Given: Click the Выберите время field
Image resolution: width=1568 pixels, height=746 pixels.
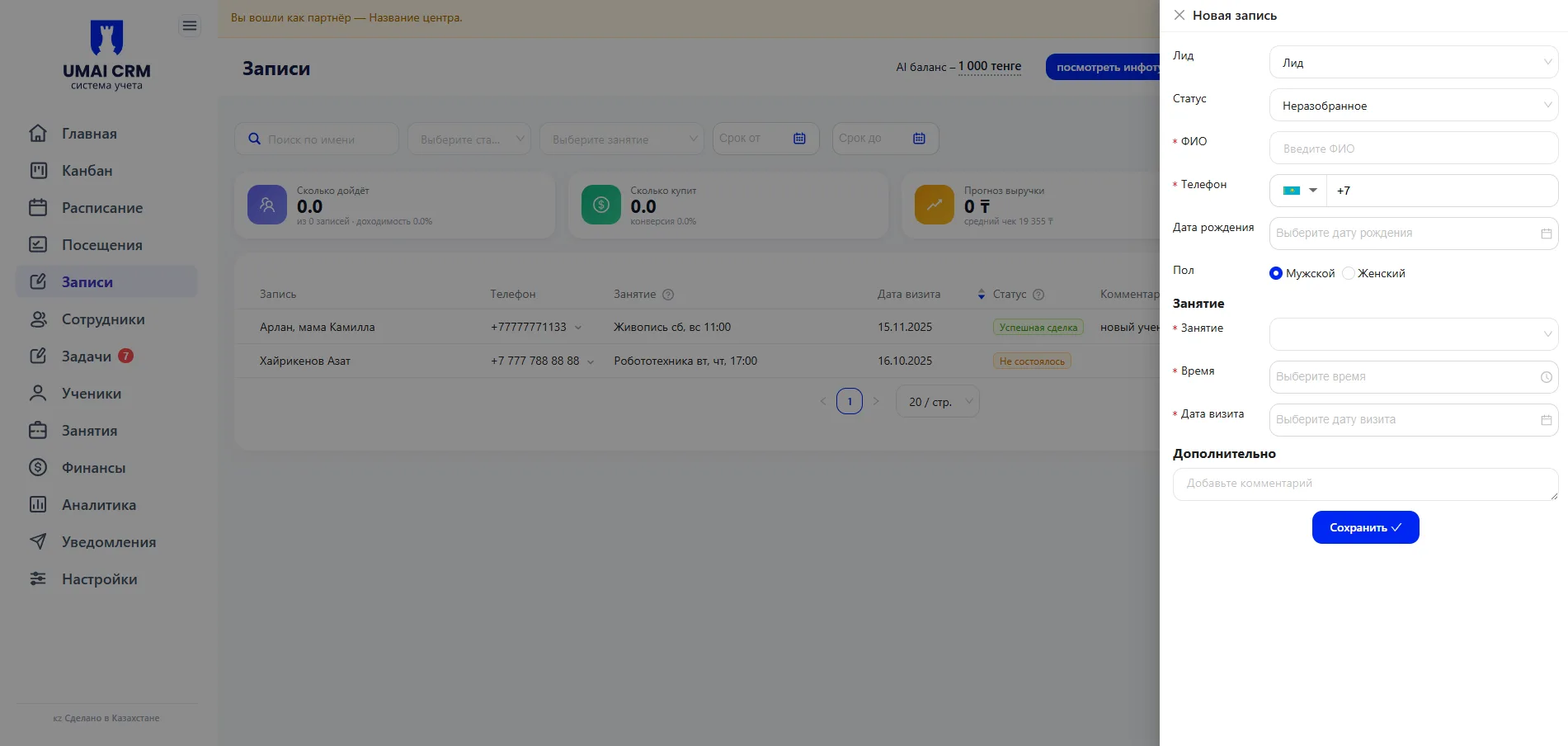Looking at the screenshot, I should tap(1414, 377).
